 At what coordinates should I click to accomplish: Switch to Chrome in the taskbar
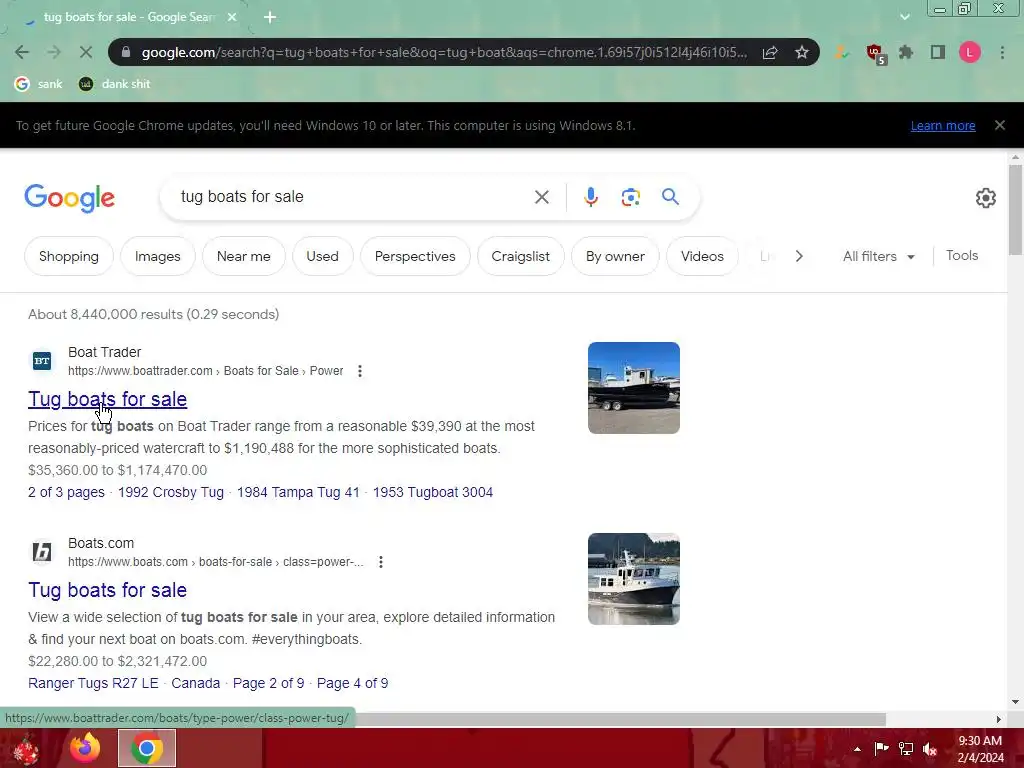click(x=147, y=748)
